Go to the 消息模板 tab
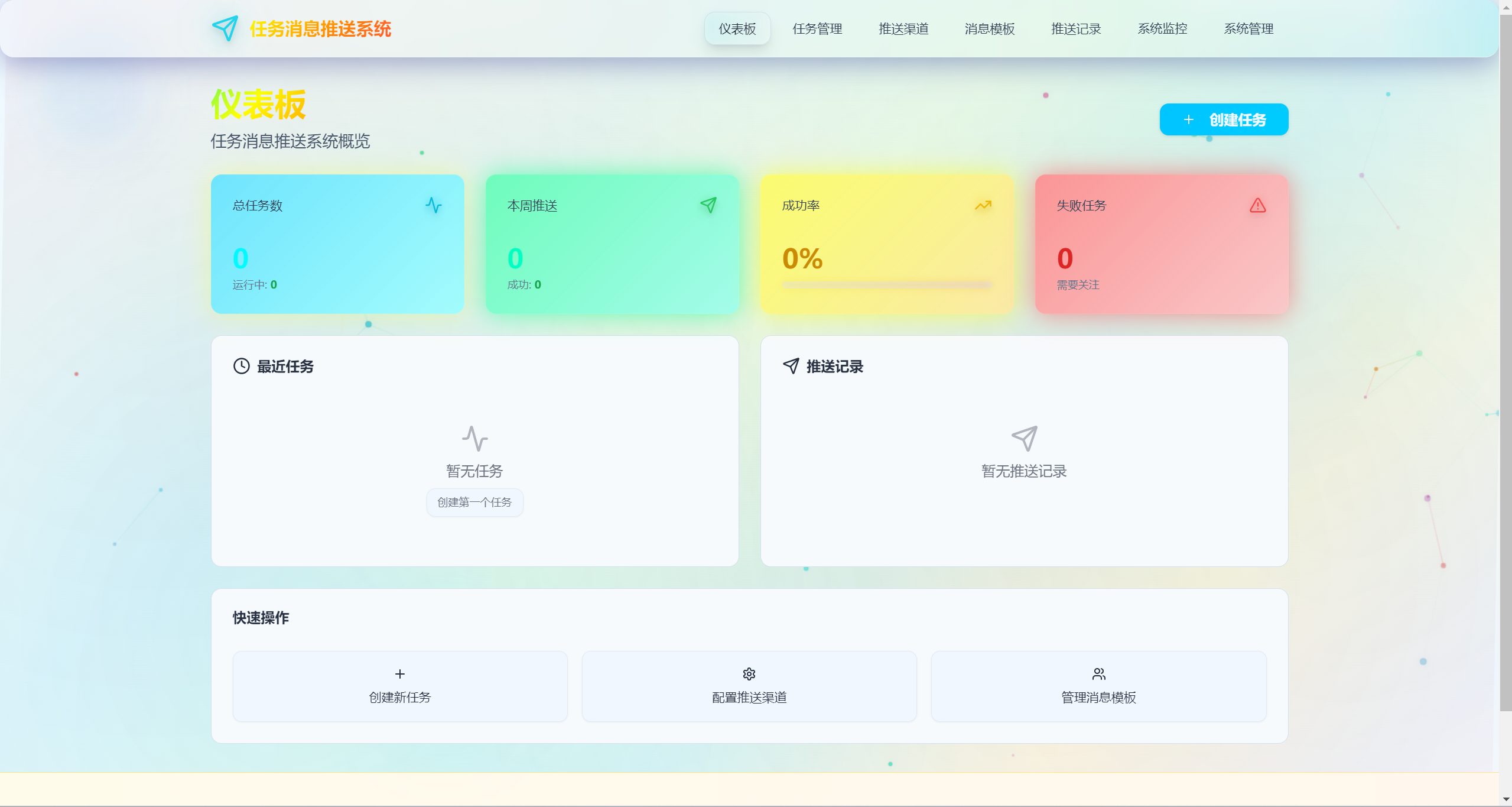1512x807 pixels. tap(990, 28)
